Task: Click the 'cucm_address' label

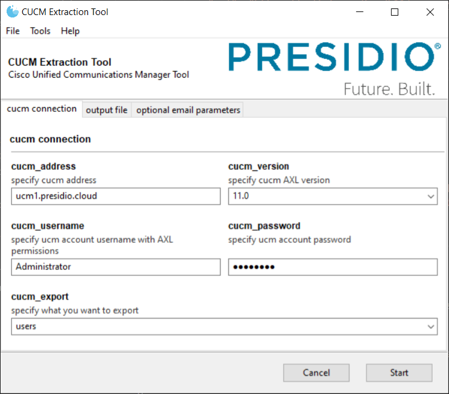Action: [43, 166]
